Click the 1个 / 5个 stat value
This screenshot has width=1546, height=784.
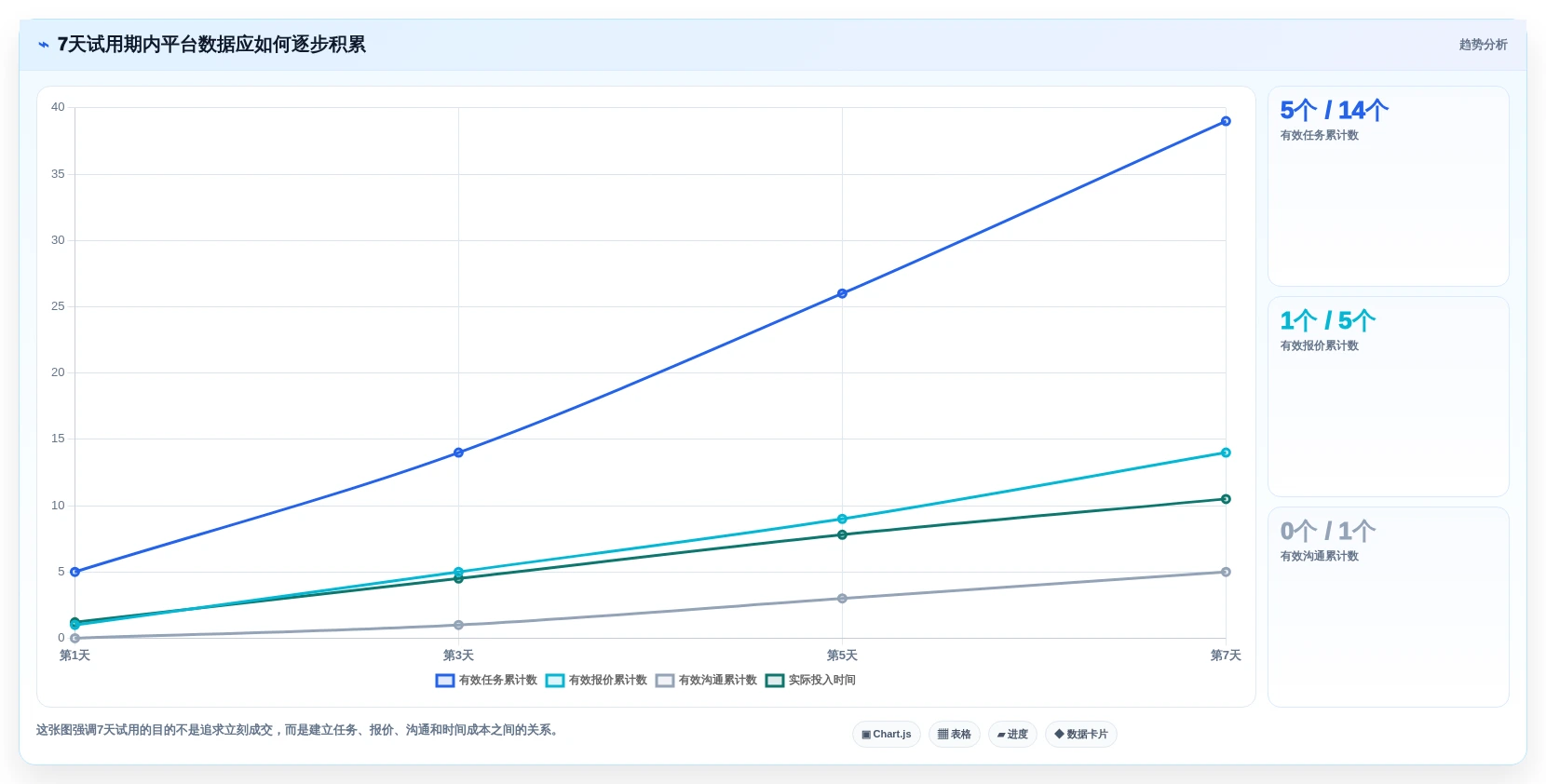click(1327, 321)
